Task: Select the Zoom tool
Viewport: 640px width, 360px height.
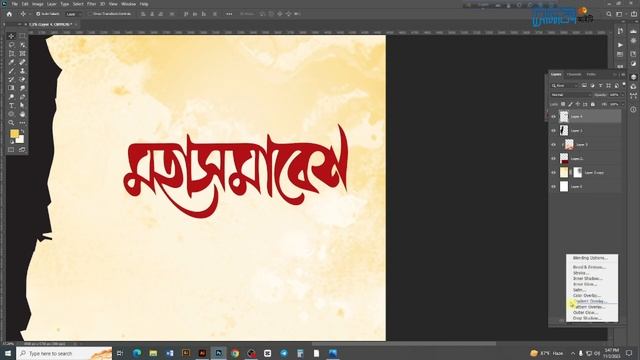Action: click(x=11, y=122)
